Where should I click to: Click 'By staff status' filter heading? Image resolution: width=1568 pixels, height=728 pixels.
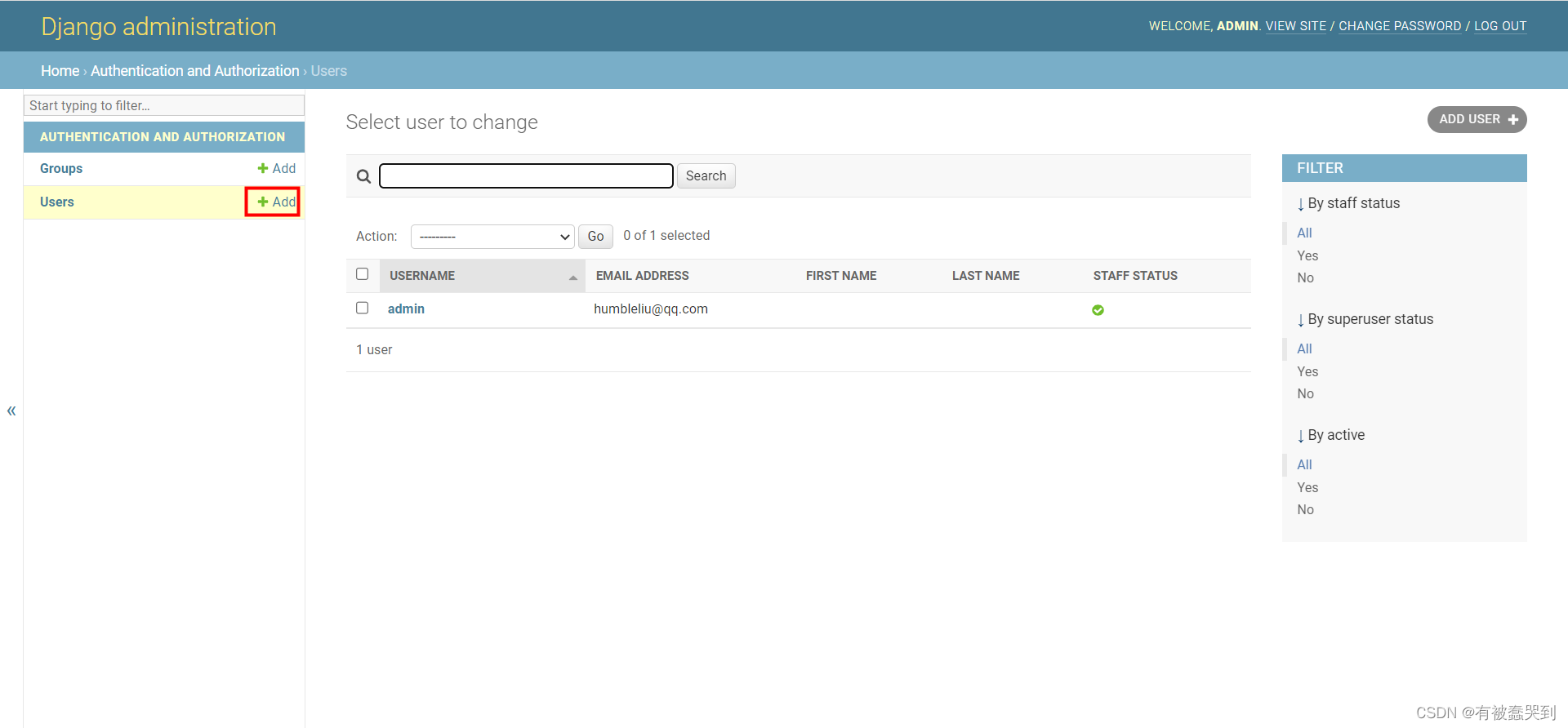1348,203
